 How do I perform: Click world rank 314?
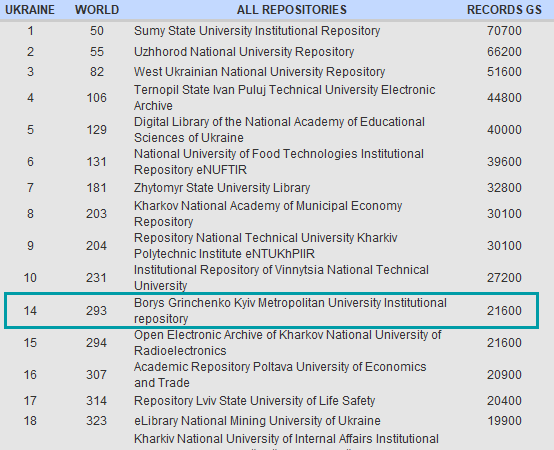pyautogui.click(x=96, y=401)
